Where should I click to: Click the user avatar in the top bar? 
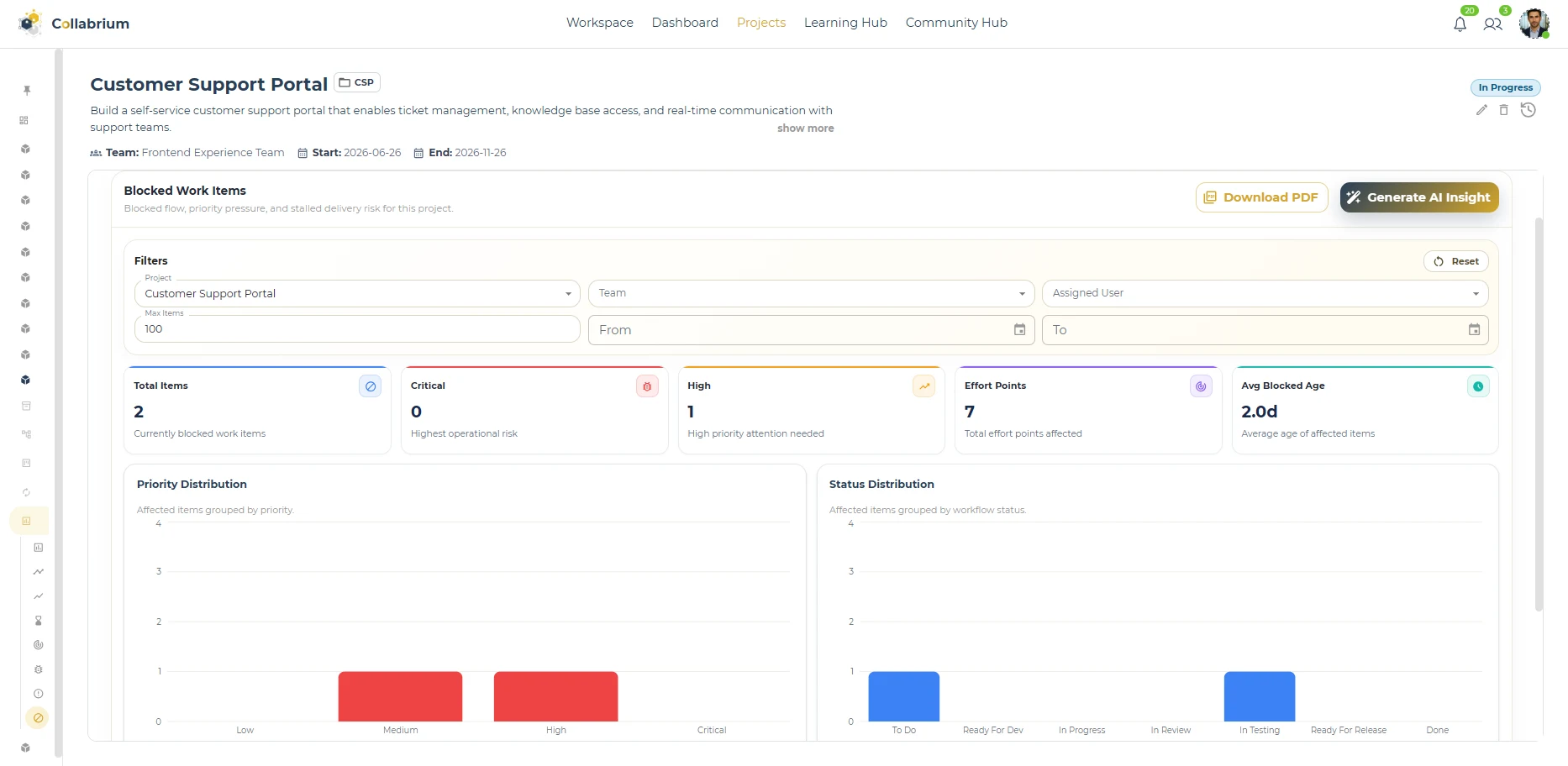coord(1534,24)
